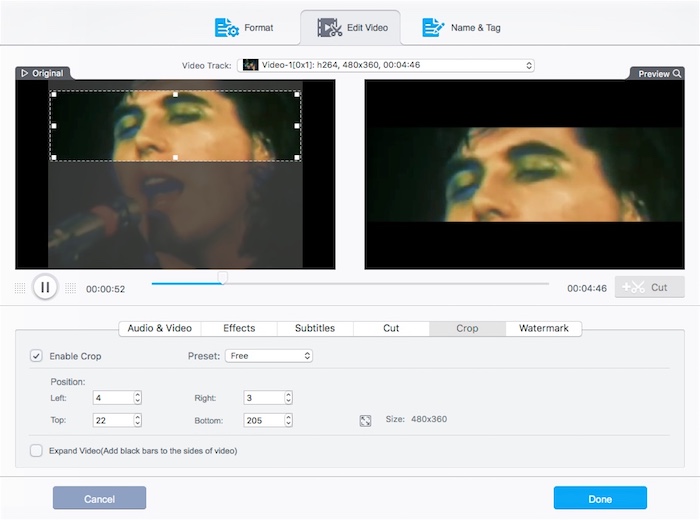The image size is (700, 520).
Task: Click the Preview video pane
Action: (524, 175)
